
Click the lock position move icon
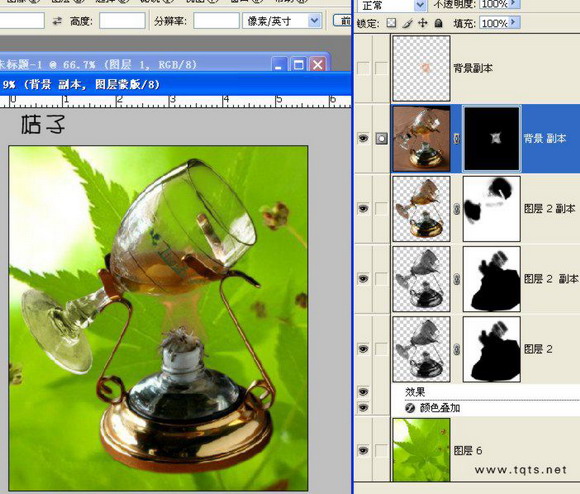(x=422, y=24)
